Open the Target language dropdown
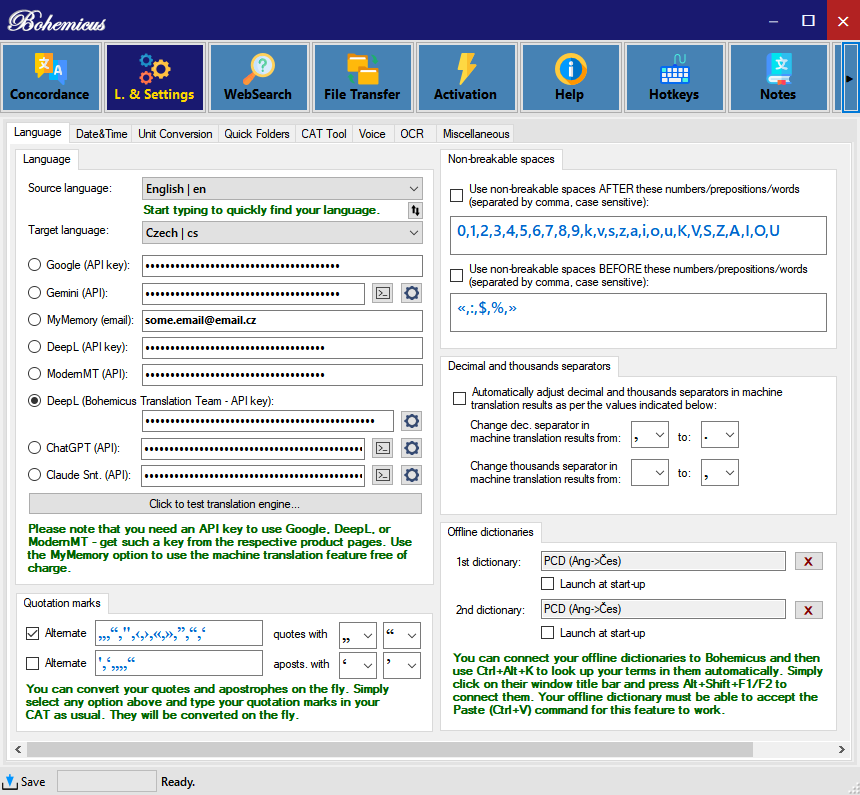Screen dimensions: 860x795 (x=416, y=230)
